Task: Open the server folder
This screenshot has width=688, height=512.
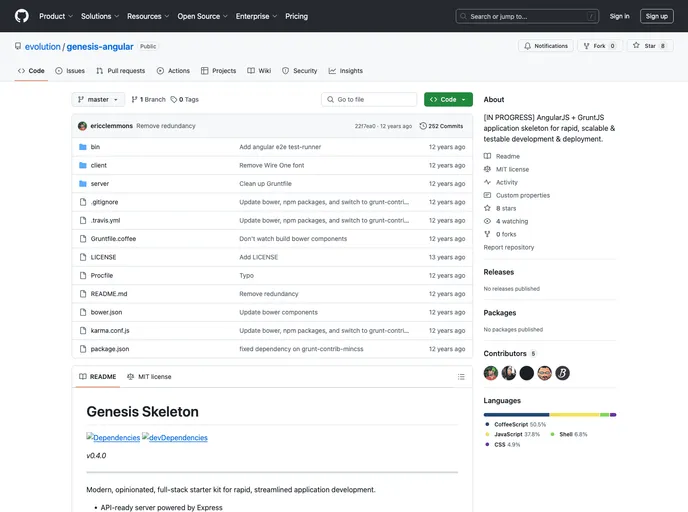Action: point(100,184)
